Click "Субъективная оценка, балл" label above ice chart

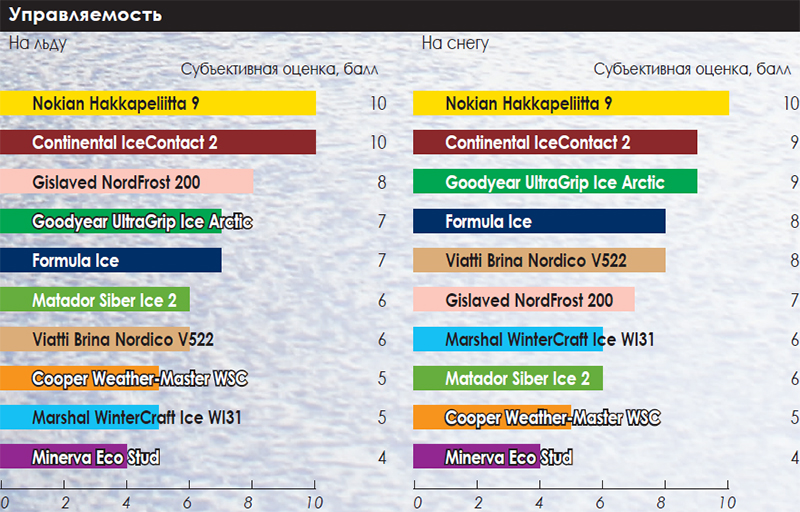click(279, 69)
